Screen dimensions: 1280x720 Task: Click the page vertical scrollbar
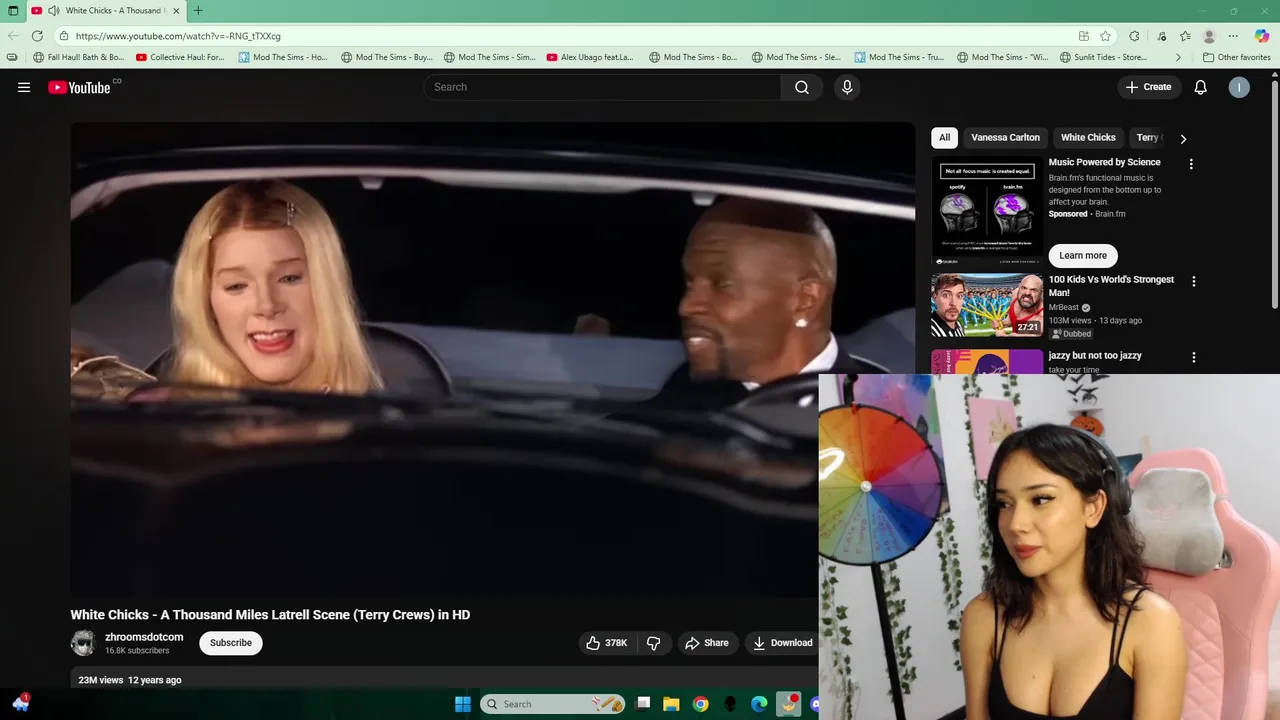click(x=1274, y=195)
